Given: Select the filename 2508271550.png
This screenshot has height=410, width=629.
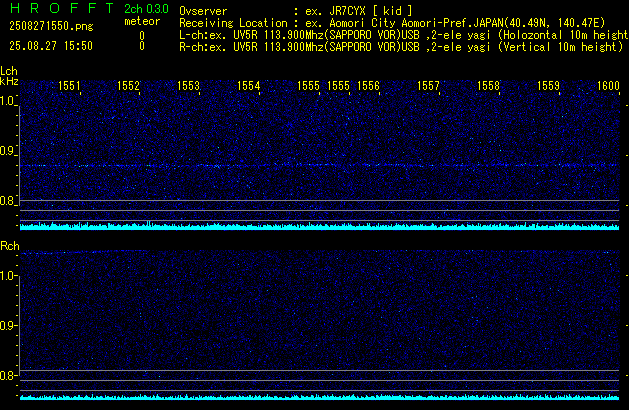Looking at the screenshot, I should pyautogui.click(x=51, y=26).
